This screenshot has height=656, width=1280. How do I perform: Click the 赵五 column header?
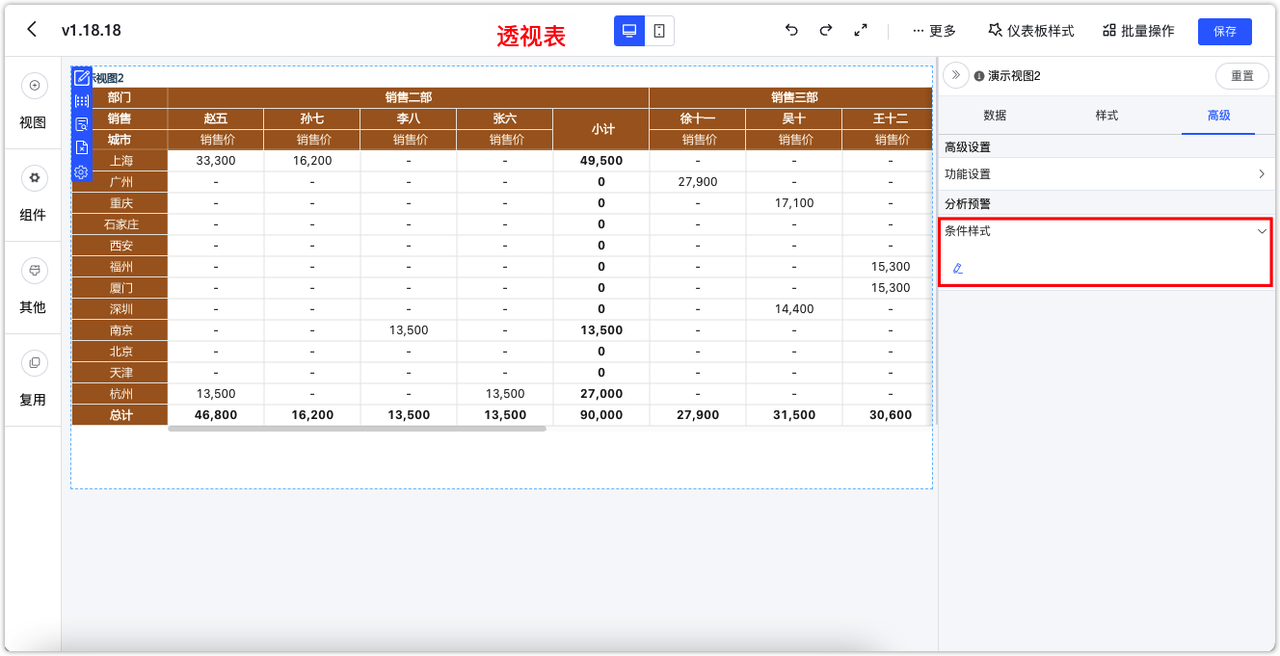click(216, 118)
